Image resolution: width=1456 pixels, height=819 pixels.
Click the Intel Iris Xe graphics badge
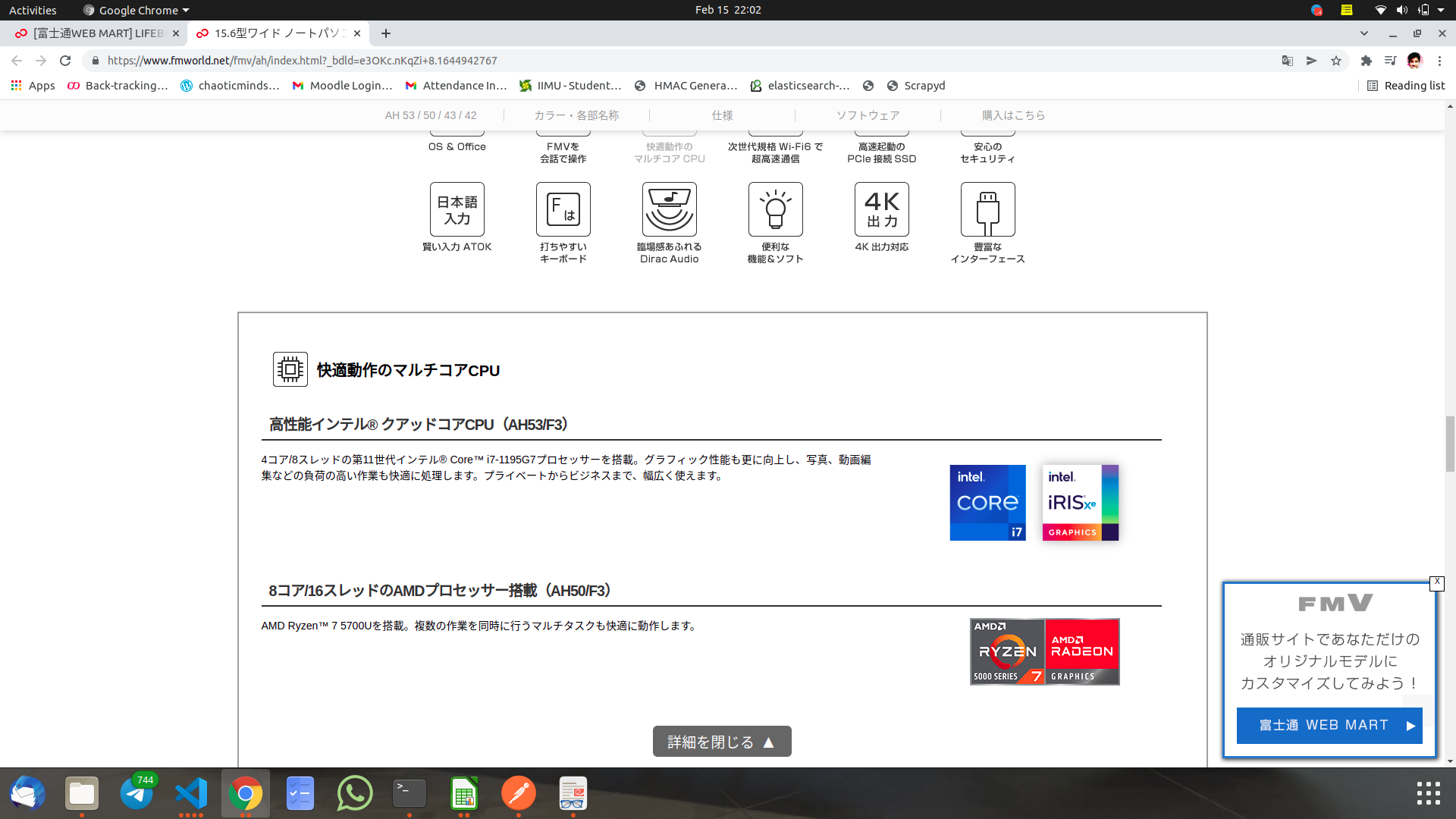[x=1081, y=503]
